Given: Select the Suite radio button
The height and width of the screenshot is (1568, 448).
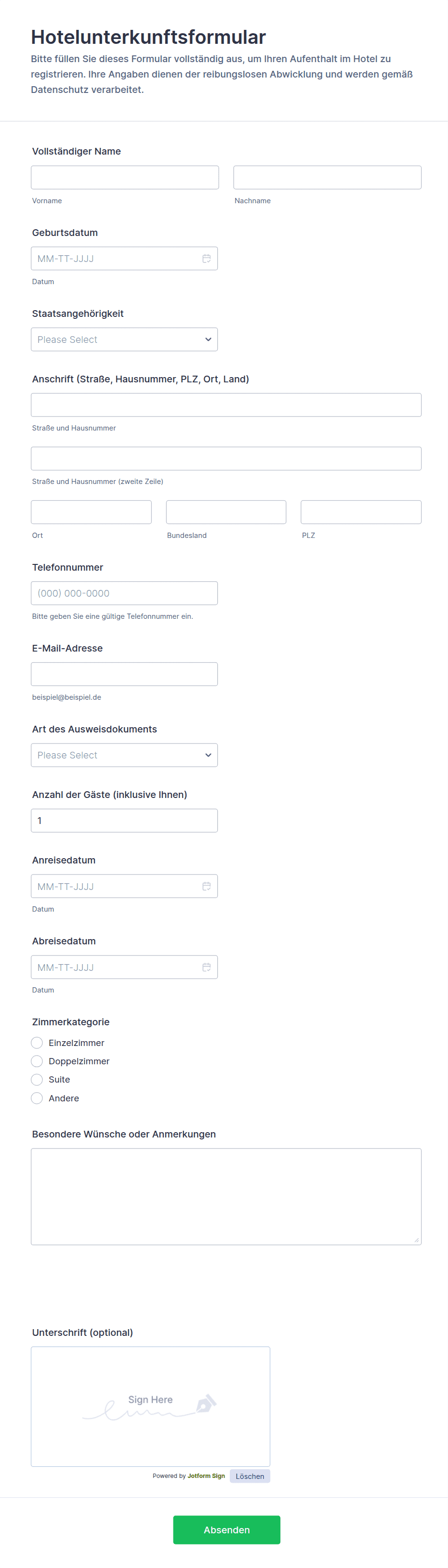Looking at the screenshot, I should click(37, 1079).
